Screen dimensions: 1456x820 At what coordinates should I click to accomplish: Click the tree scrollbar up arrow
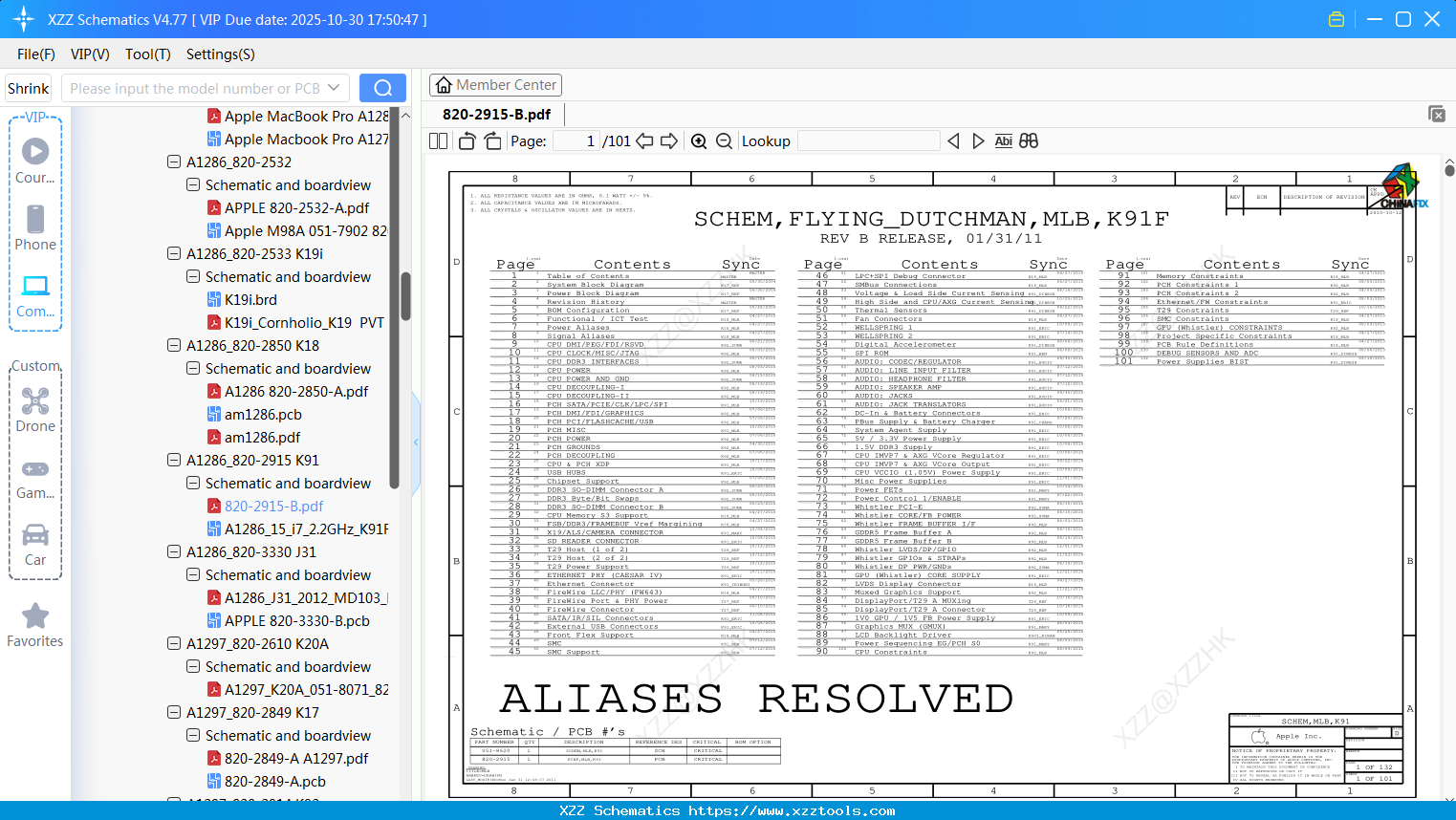pyautogui.click(x=405, y=115)
